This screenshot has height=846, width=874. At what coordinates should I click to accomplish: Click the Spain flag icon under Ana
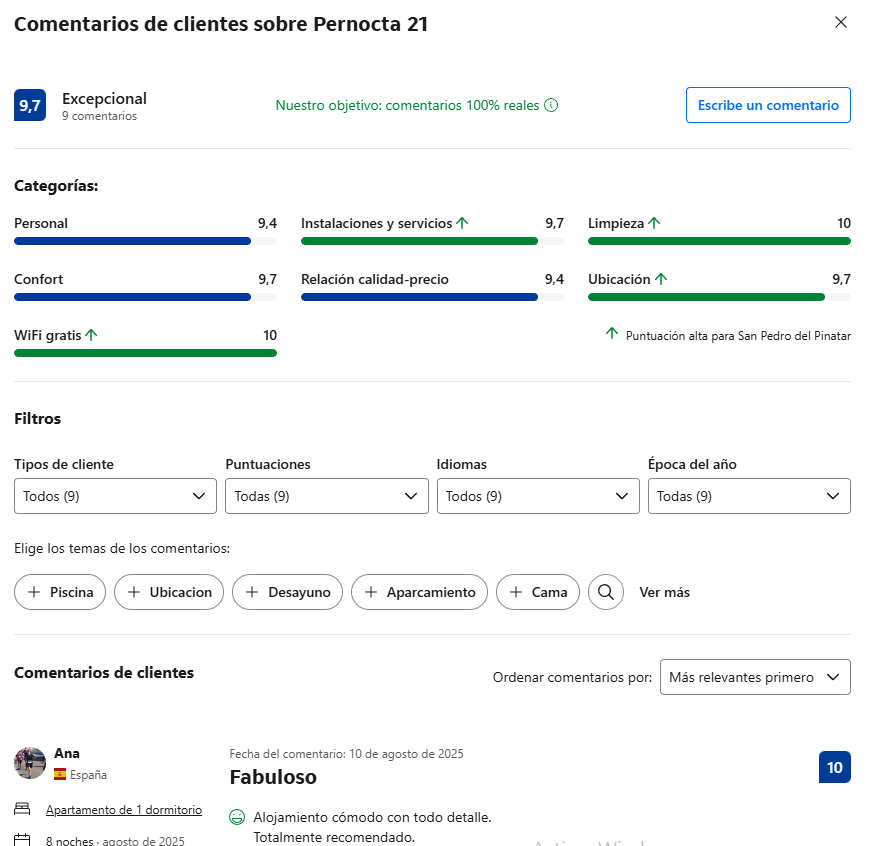pyautogui.click(x=60, y=774)
